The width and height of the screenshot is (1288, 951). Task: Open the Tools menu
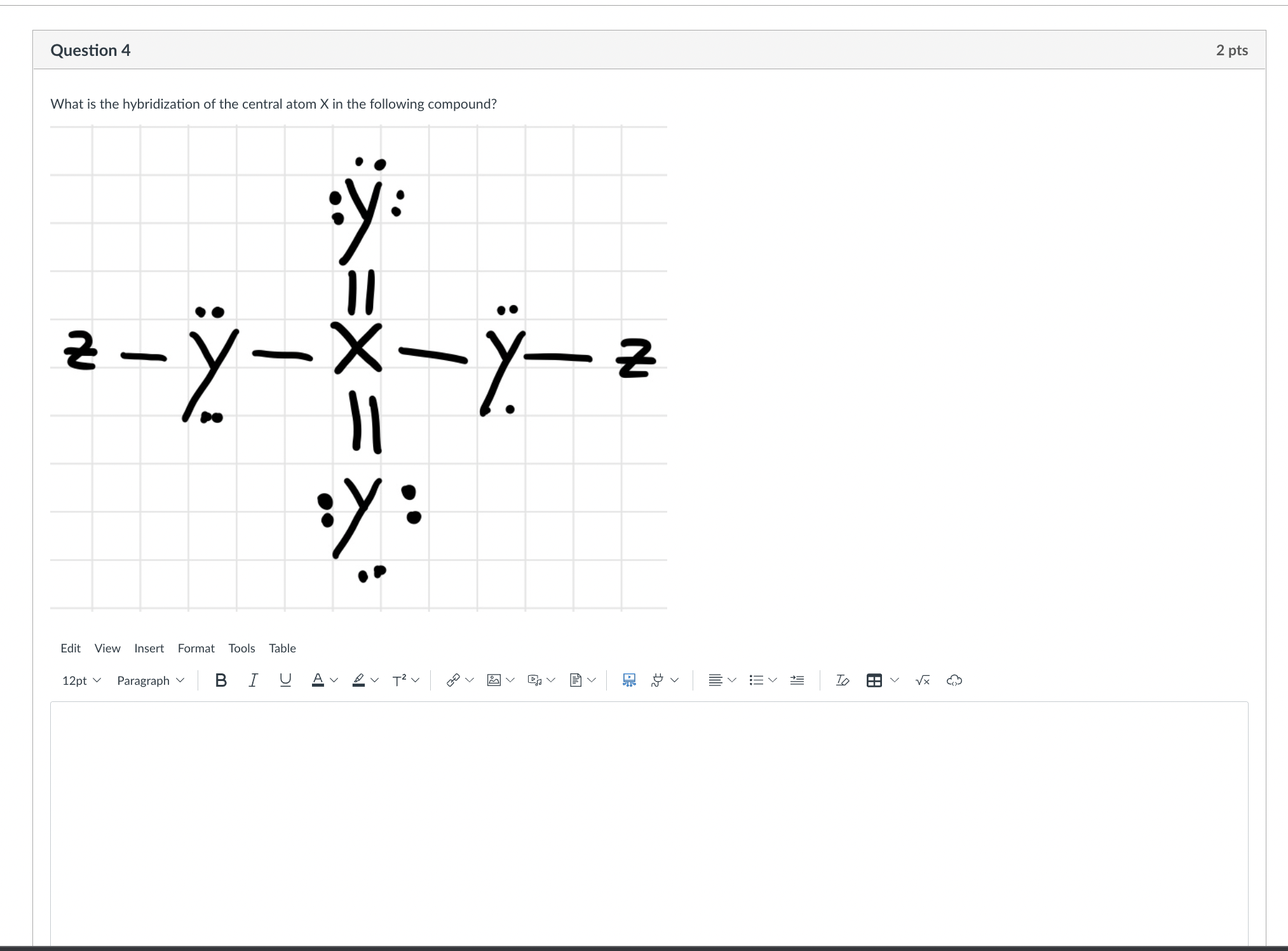click(241, 648)
